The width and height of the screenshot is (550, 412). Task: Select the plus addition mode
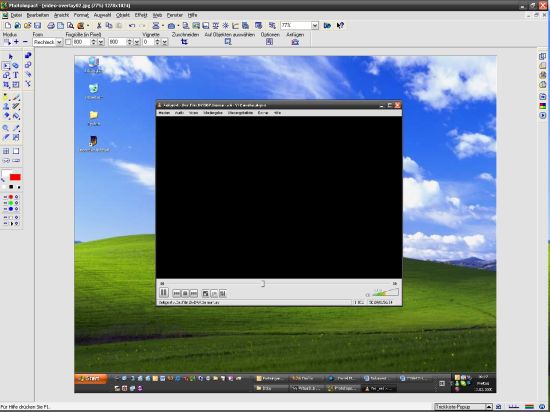coord(16,42)
